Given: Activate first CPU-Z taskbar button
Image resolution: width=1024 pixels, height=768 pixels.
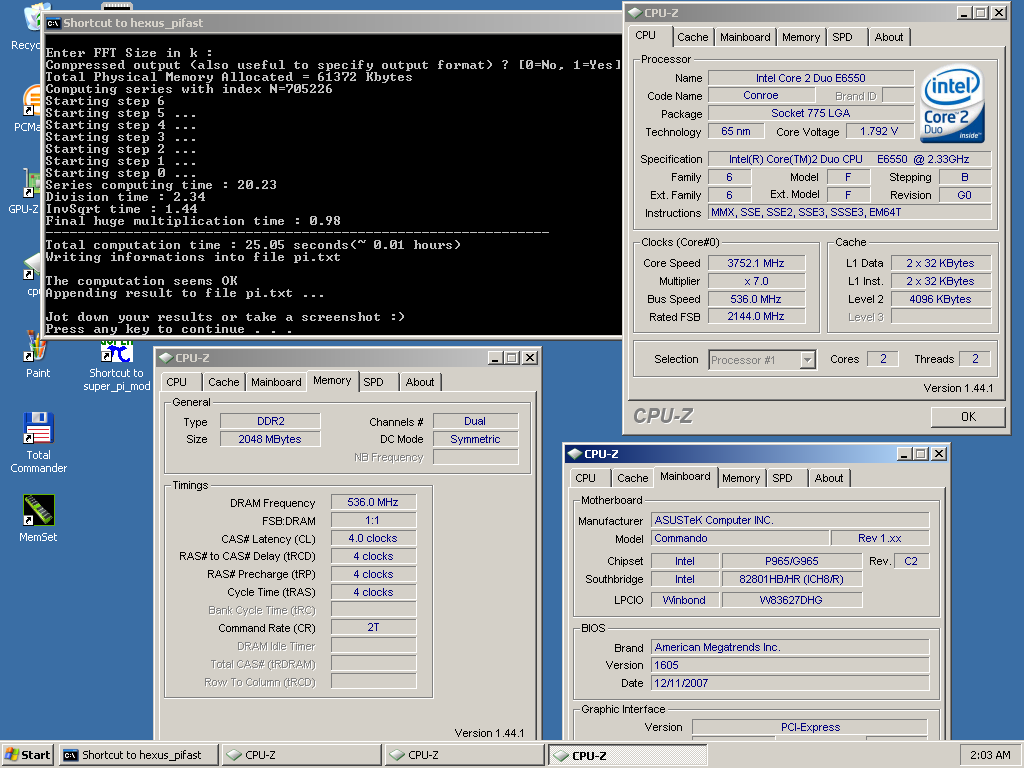Looking at the screenshot, I should click(301, 755).
